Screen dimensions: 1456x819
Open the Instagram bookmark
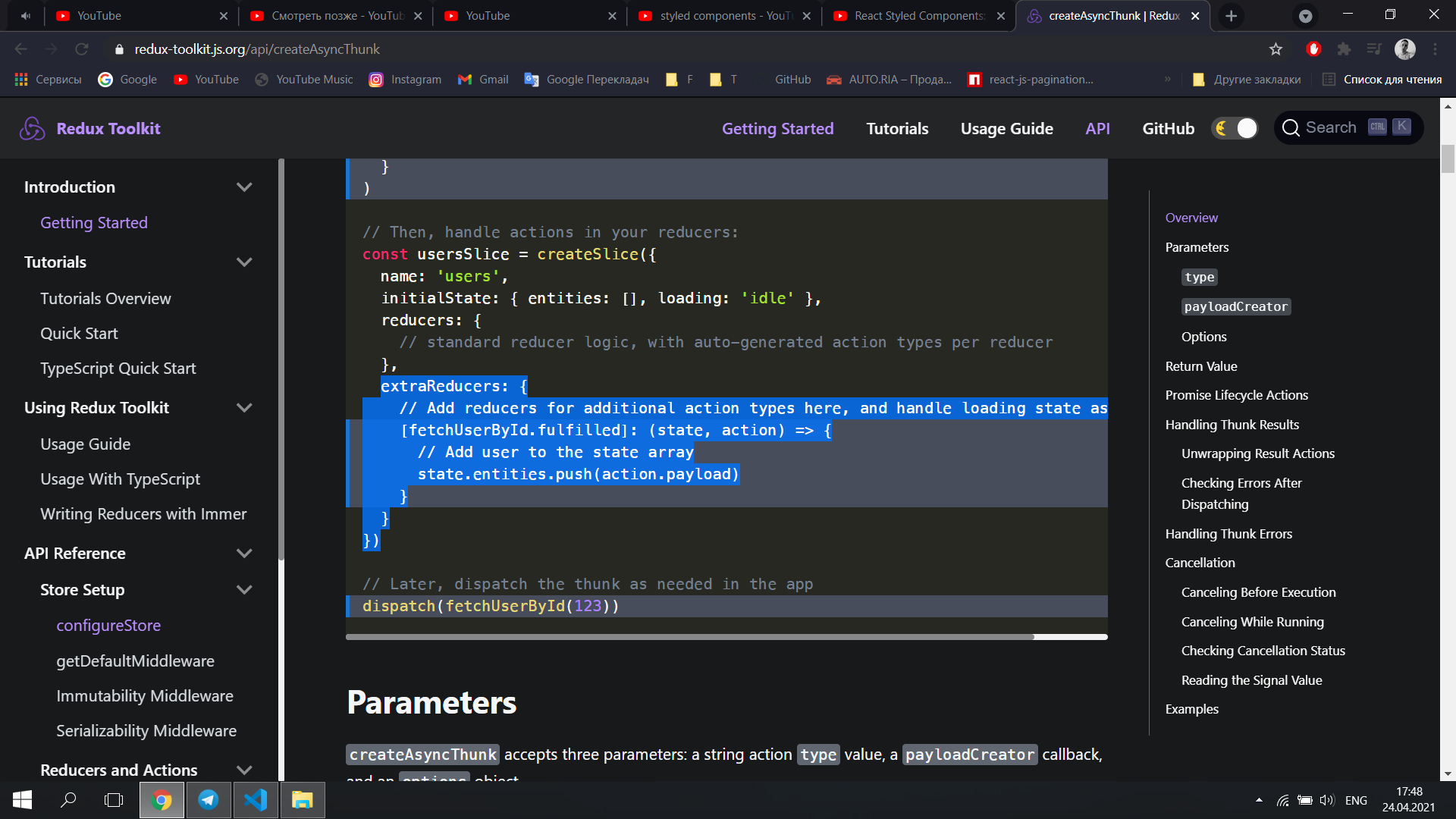point(405,80)
